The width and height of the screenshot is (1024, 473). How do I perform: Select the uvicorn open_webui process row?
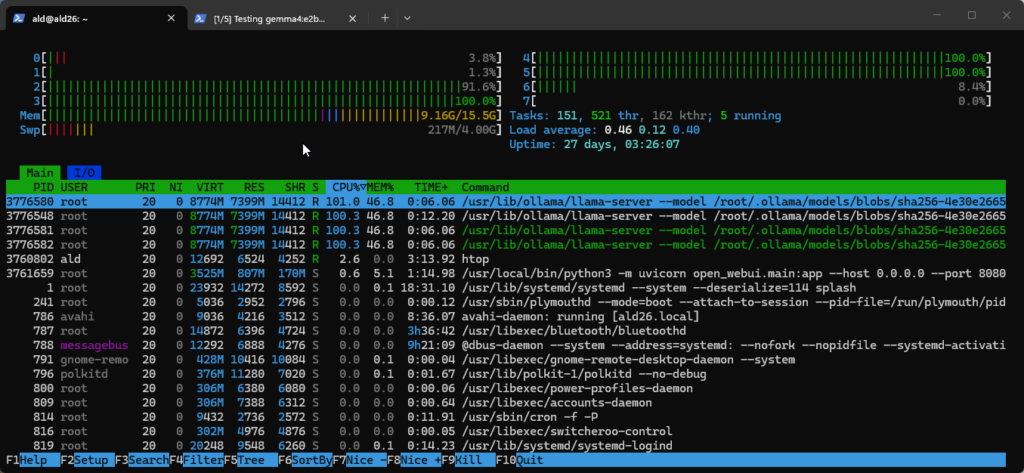pos(506,273)
